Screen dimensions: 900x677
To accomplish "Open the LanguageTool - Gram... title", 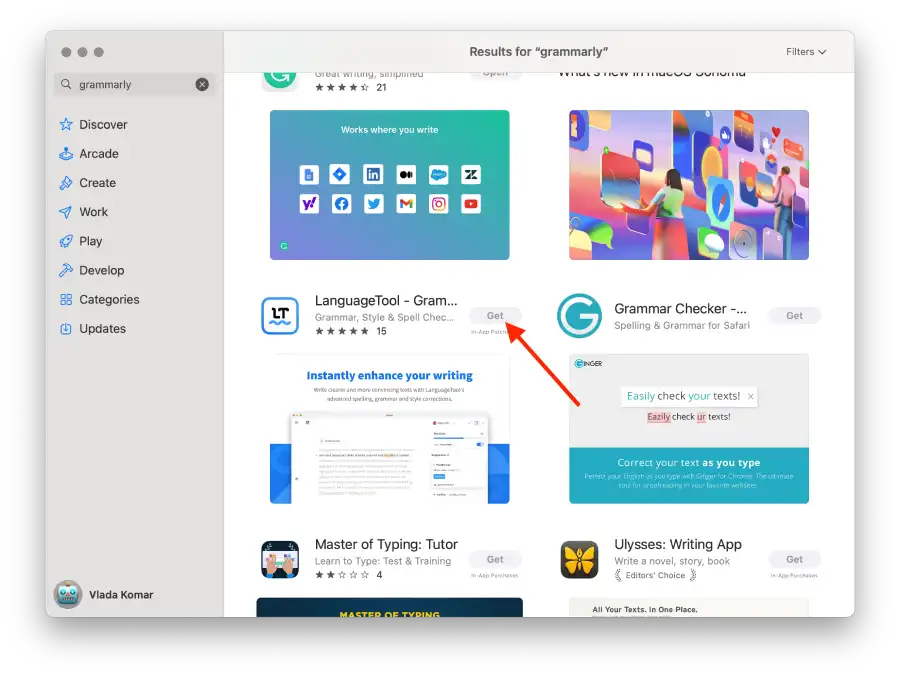I will [386, 301].
